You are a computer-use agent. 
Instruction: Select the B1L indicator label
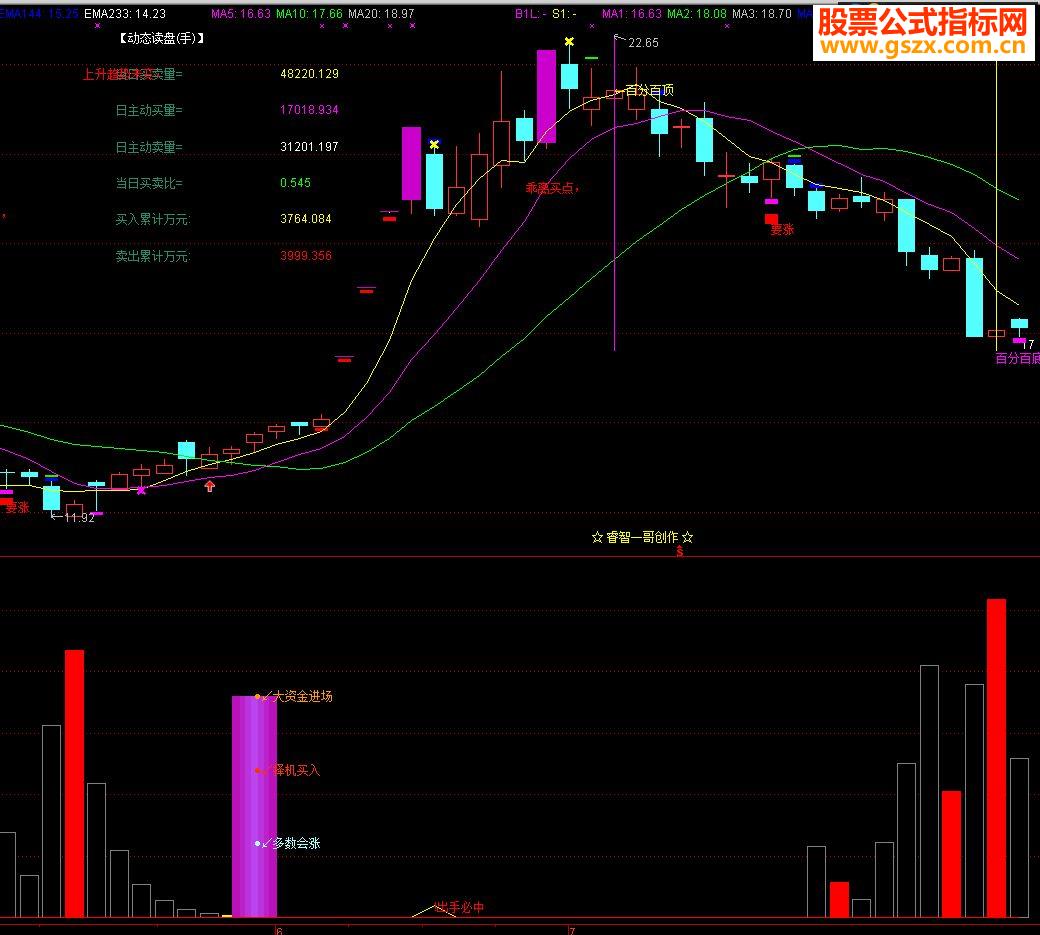[x=531, y=14]
